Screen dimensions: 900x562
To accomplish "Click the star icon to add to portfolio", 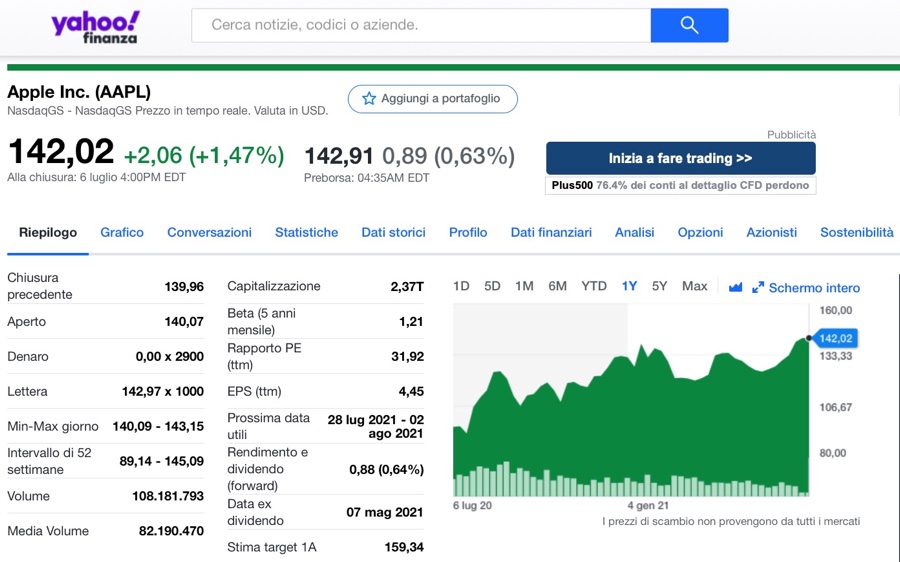I will [x=369, y=99].
